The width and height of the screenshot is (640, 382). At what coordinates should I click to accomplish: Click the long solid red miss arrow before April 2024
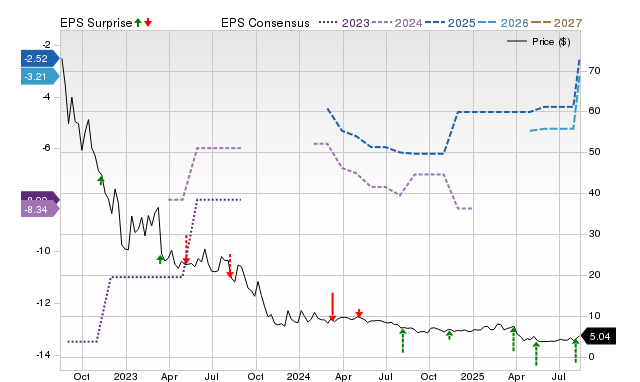point(333,307)
